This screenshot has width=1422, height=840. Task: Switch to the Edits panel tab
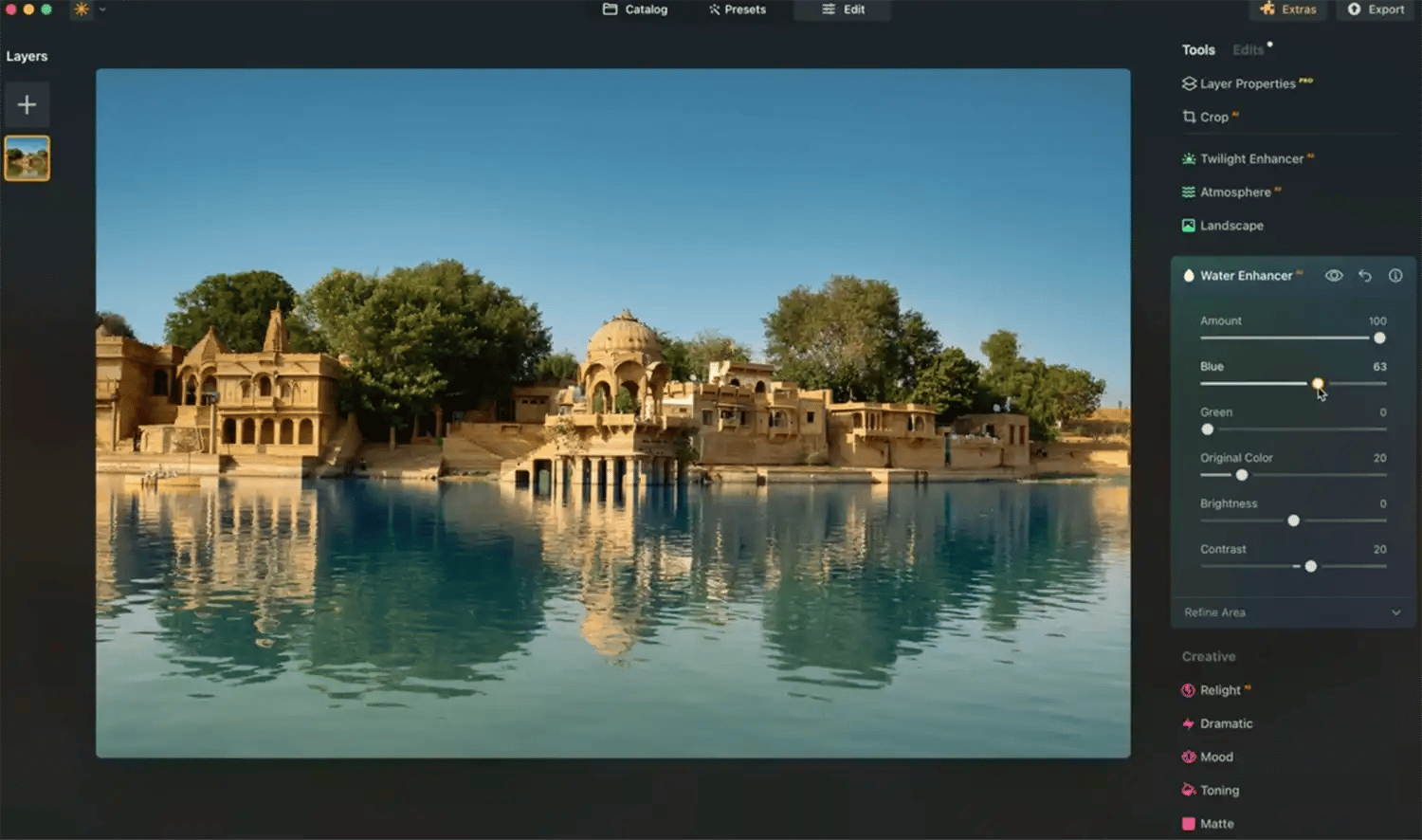click(1248, 49)
